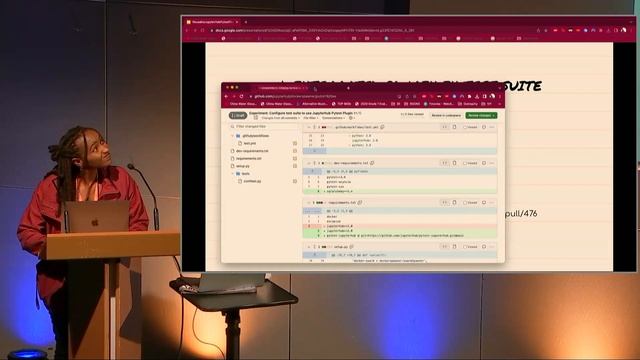Viewport: 640px width, 360px height.
Task: Click the Filter changed files field
Action: pos(264,127)
